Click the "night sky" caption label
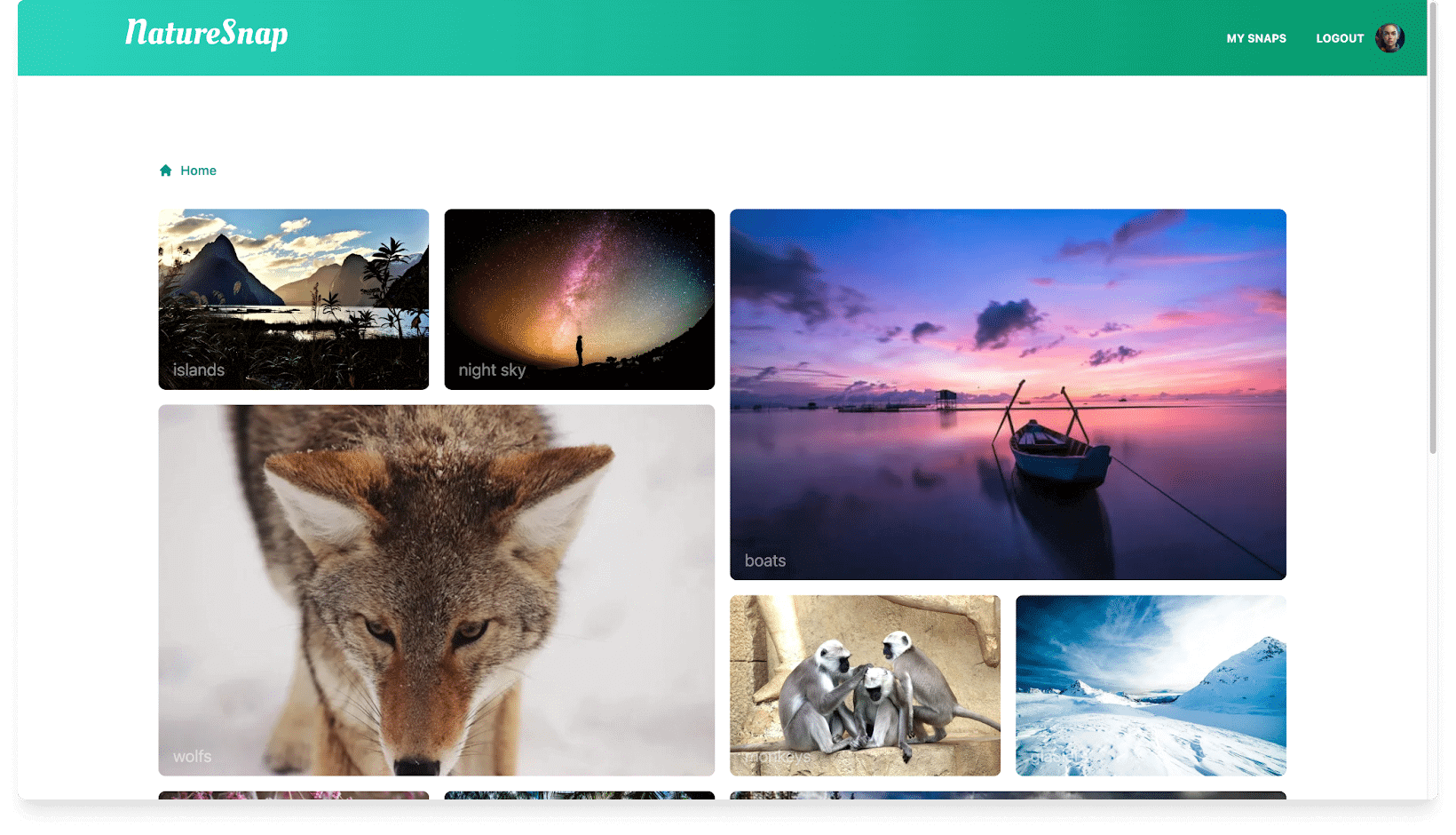The image size is (1456, 835). 492,370
